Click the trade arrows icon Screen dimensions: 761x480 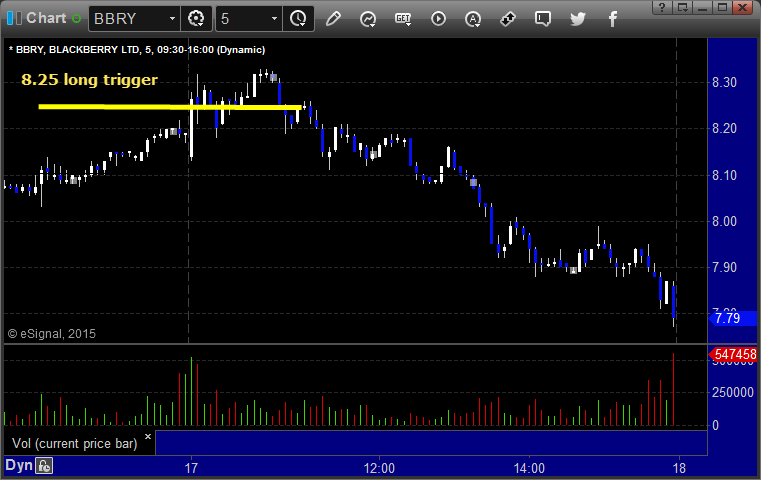pos(508,19)
